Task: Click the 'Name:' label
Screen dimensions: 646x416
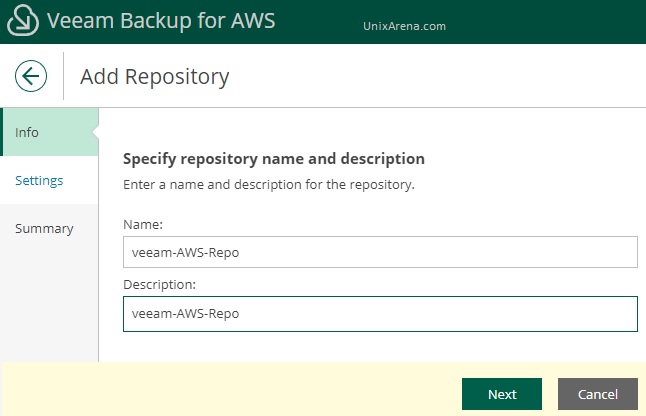Action: 143,224
